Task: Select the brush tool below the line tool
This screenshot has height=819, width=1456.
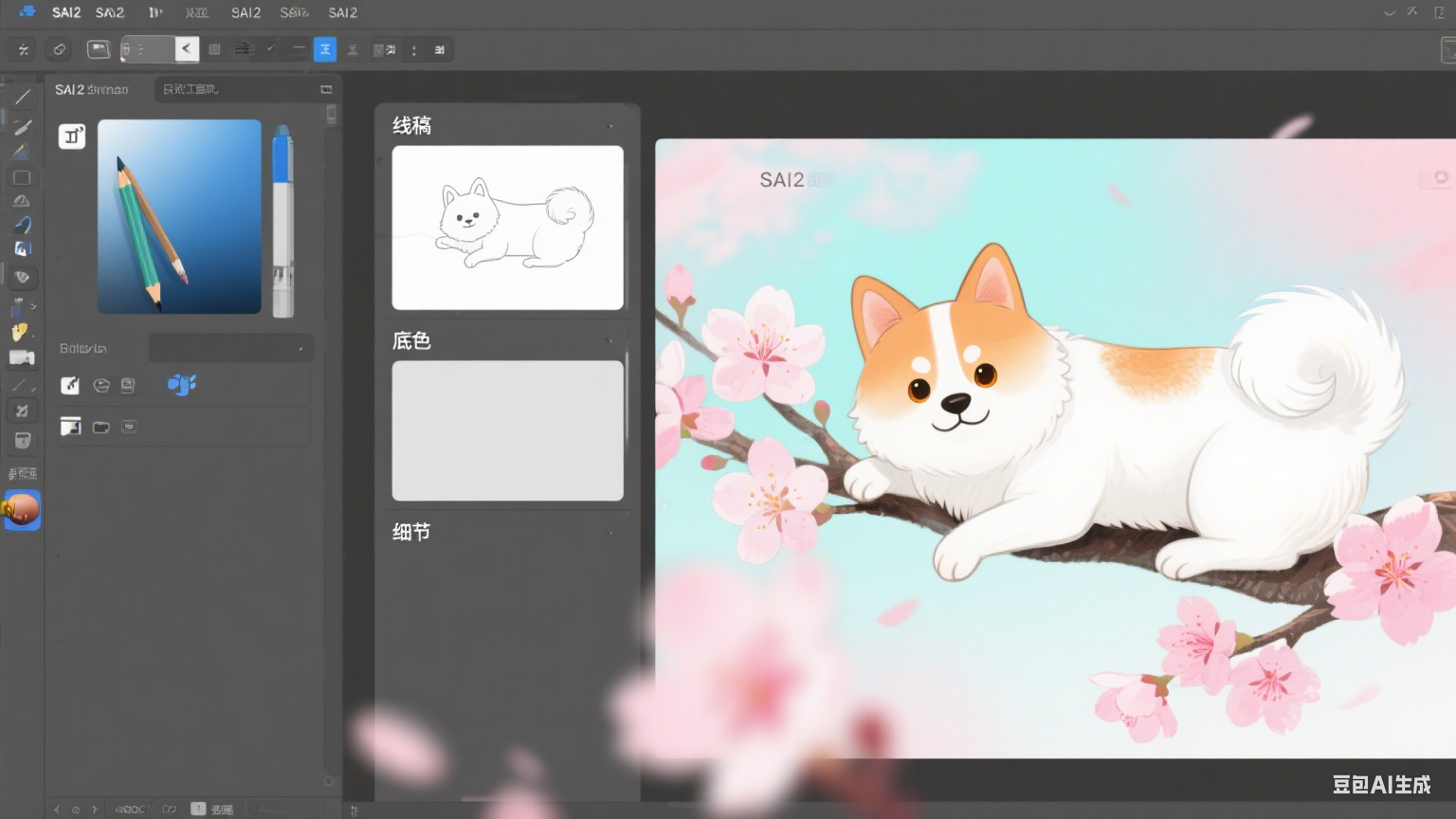Action: 23,127
